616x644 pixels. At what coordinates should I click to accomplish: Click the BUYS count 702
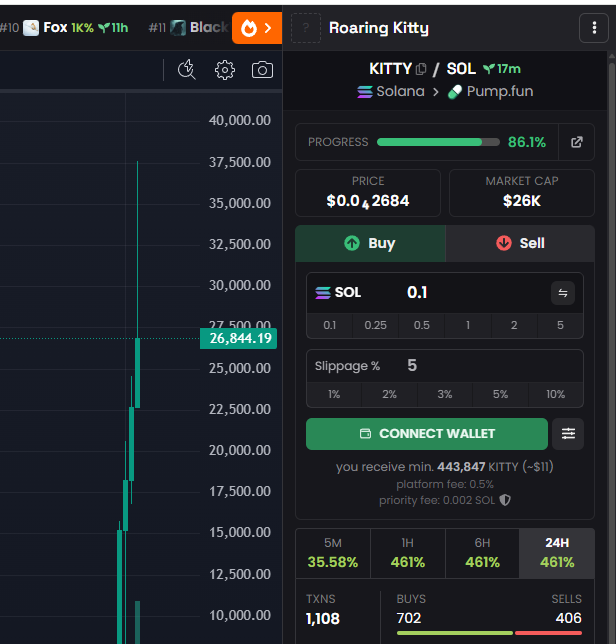point(409,618)
